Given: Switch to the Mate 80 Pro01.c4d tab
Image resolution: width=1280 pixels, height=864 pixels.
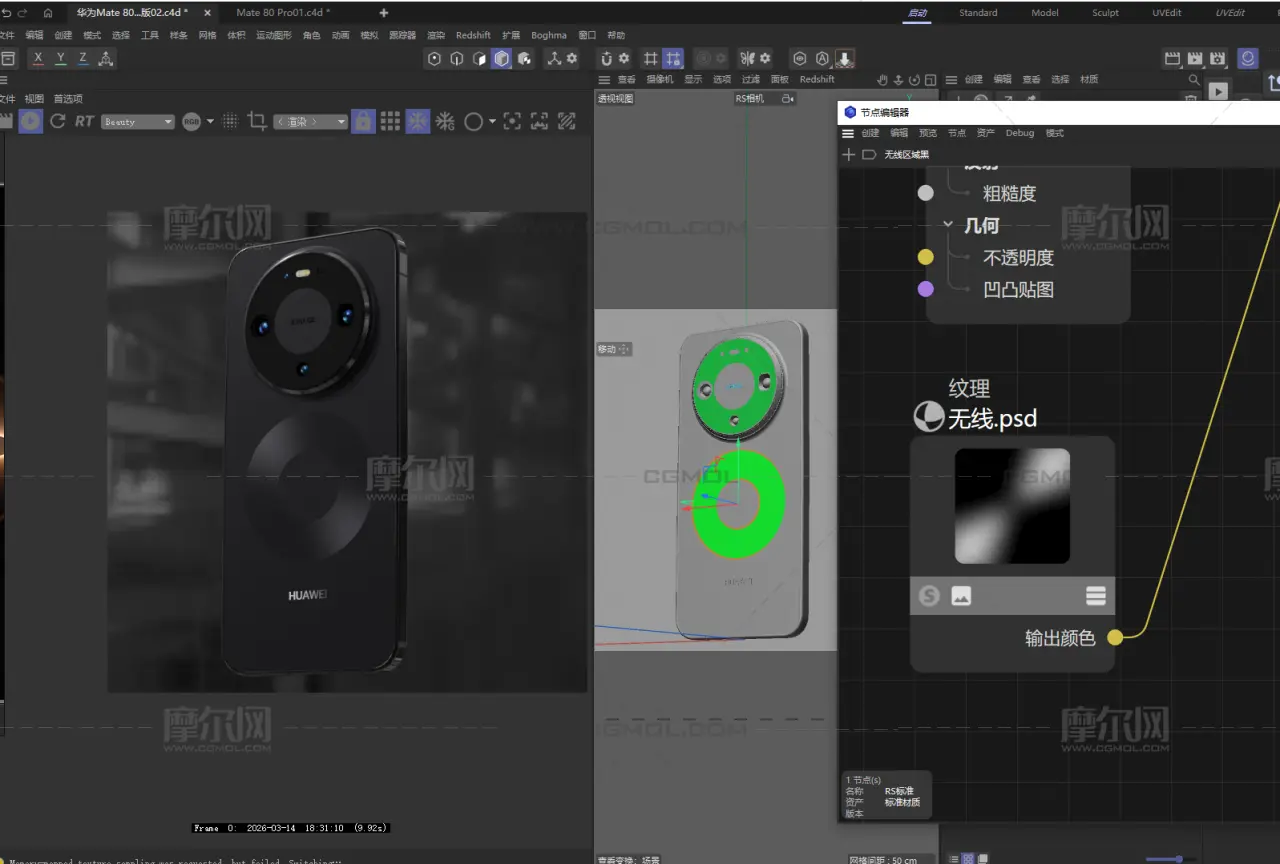Looking at the screenshot, I should (283, 13).
